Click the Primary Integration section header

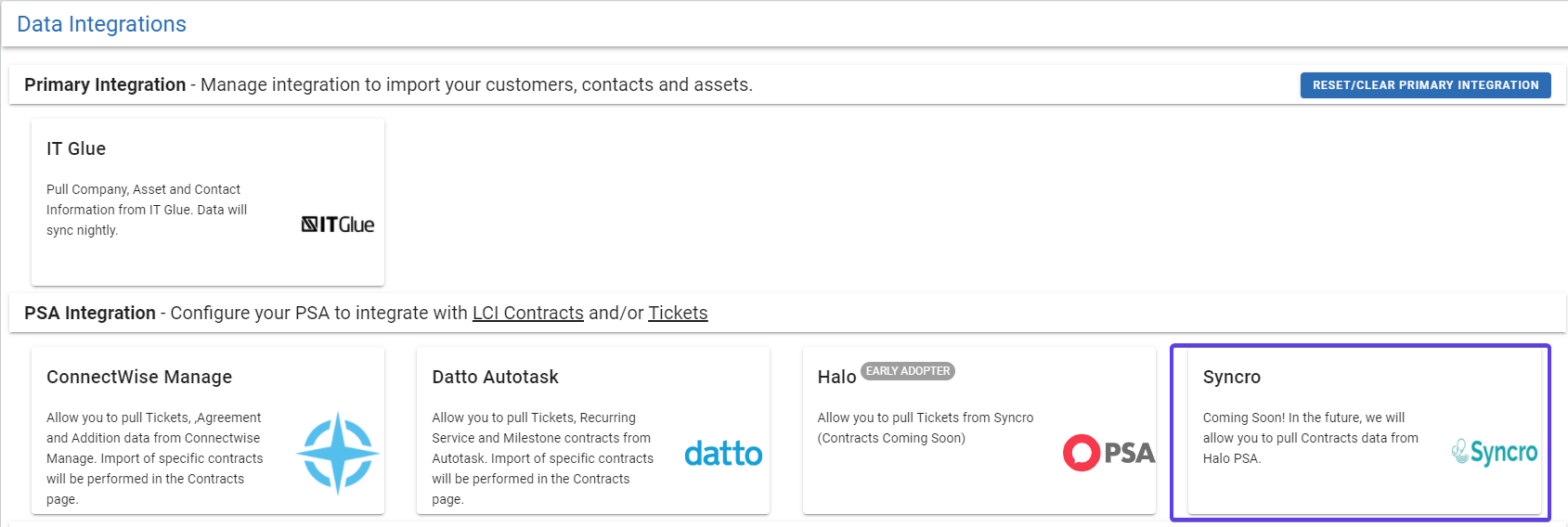coord(388,84)
